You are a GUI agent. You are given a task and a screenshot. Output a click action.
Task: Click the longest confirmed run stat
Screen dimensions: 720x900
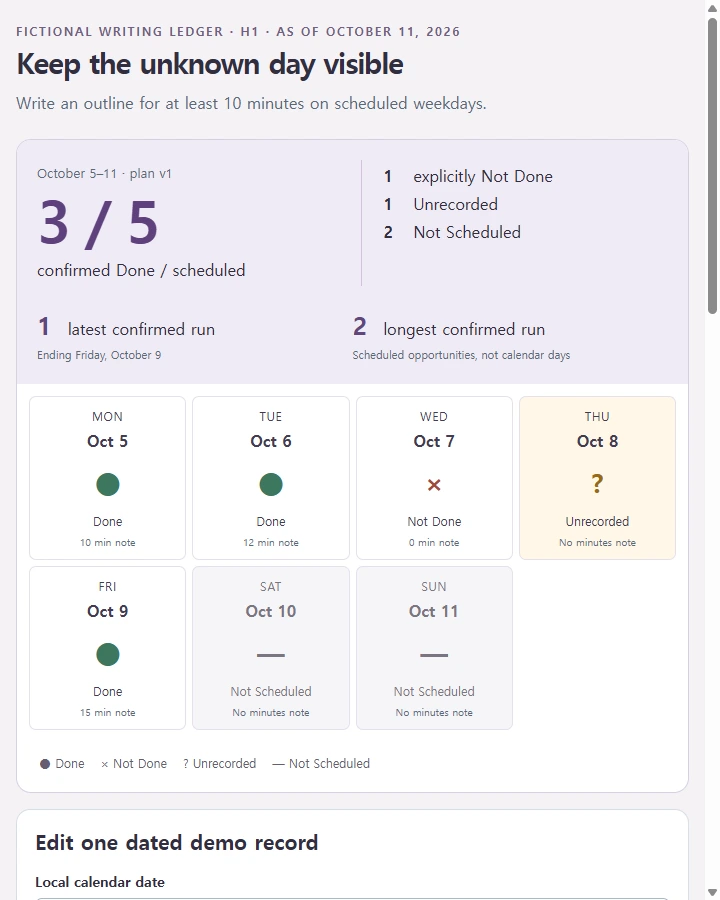[x=449, y=328]
